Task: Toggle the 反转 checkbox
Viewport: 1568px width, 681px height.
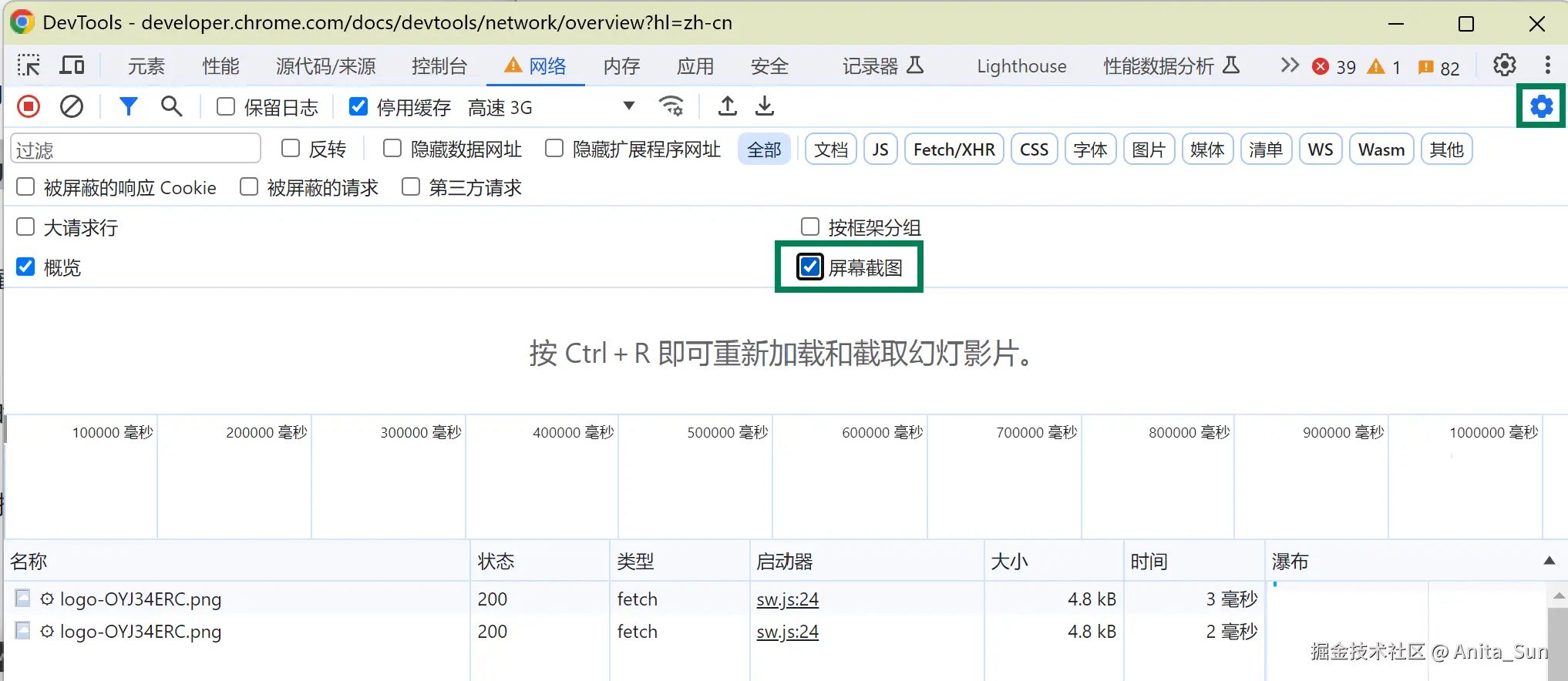Action: [291, 148]
